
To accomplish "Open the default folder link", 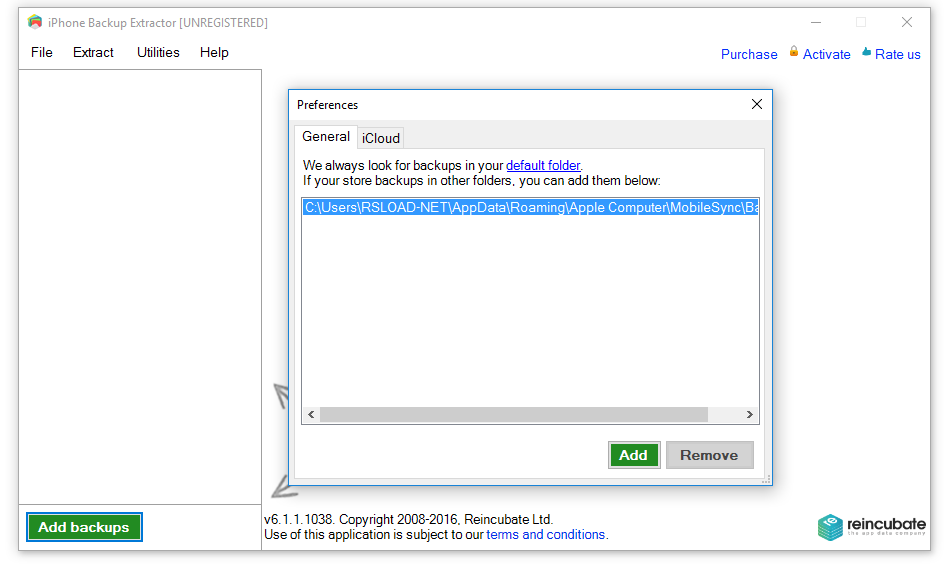I will [543, 165].
